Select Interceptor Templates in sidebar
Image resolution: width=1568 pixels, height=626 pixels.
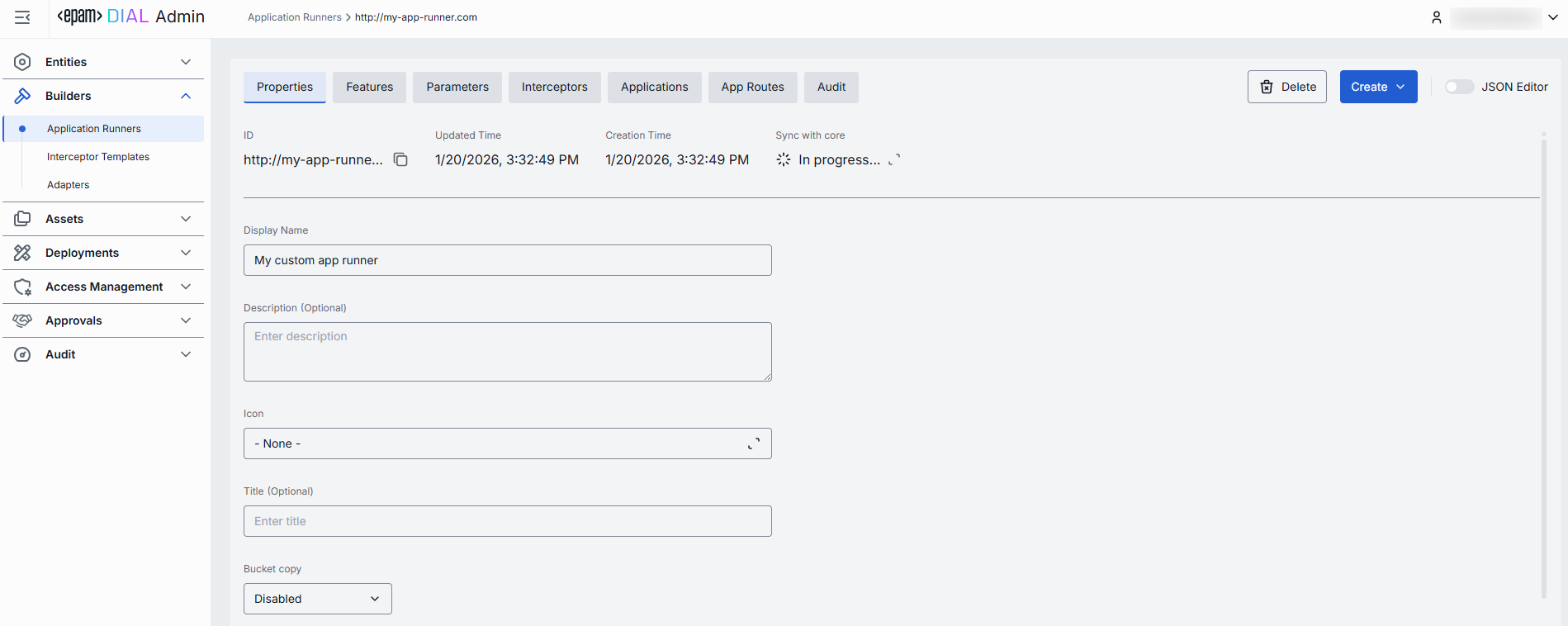(98, 157)
